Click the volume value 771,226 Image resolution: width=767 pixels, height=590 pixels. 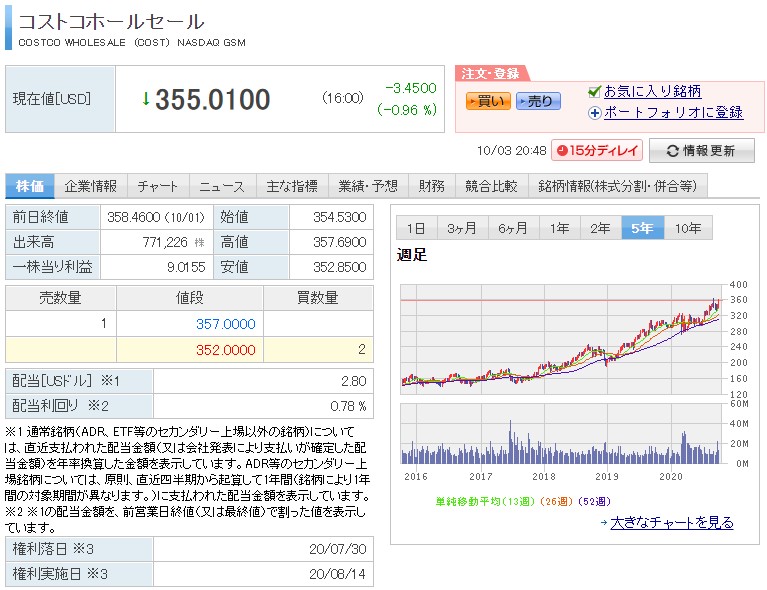tap(165, 242)
